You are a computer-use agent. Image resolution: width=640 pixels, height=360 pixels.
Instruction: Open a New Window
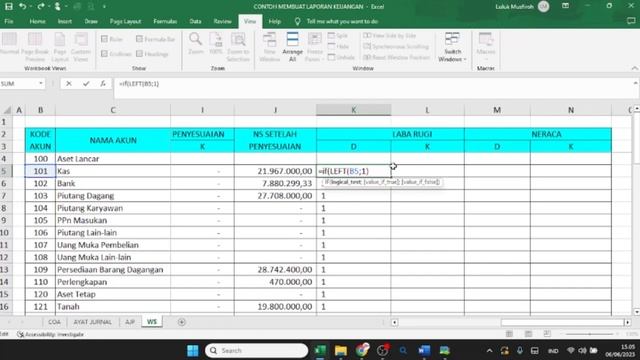[x=269, y=47]
